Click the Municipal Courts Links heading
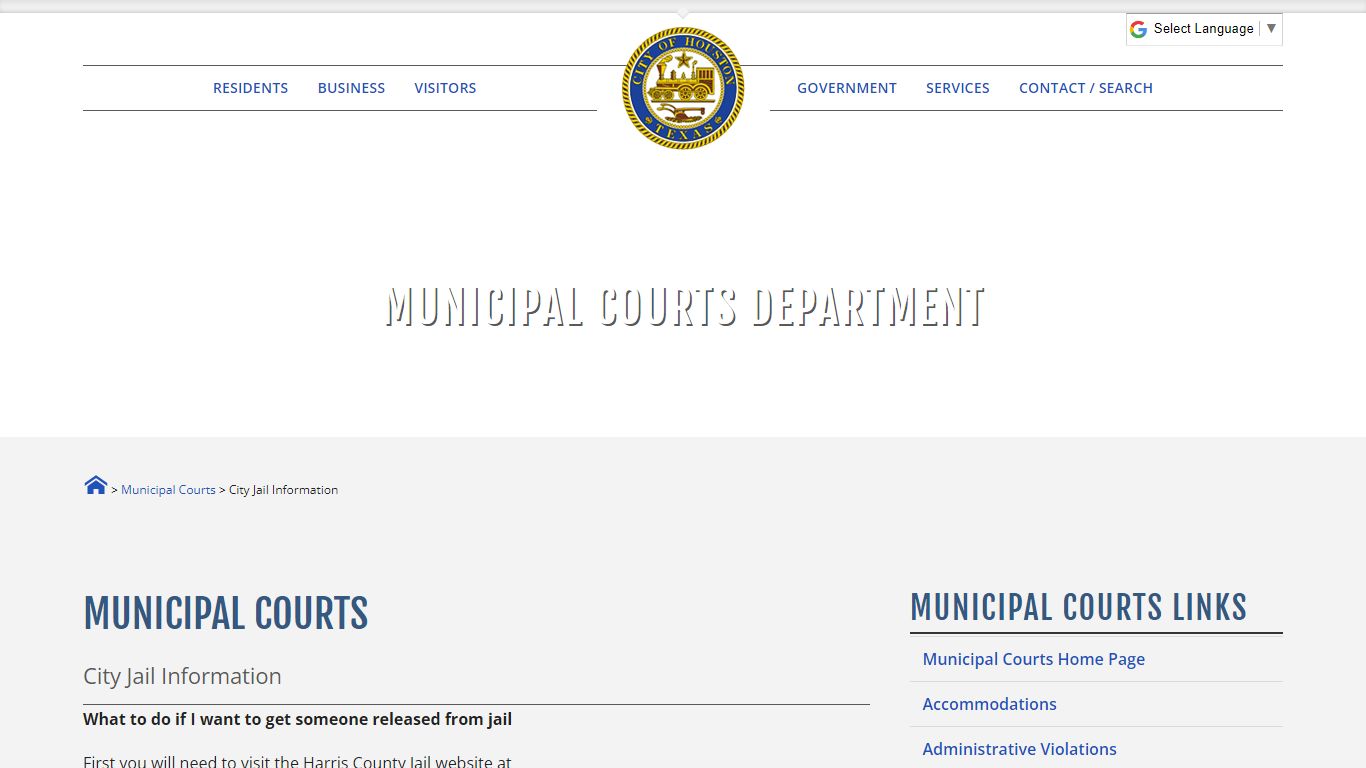This screenshot has width=1366, height=768. 1078,607
